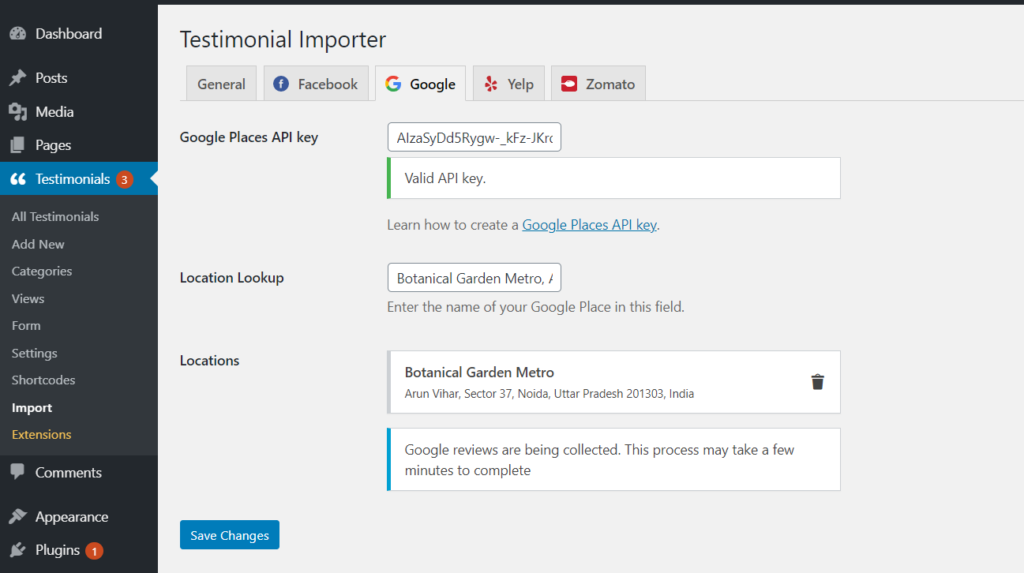Viewport: 1024px width, 573px height.
Task: Select the Zomato tab
Action: pos(598,84)
